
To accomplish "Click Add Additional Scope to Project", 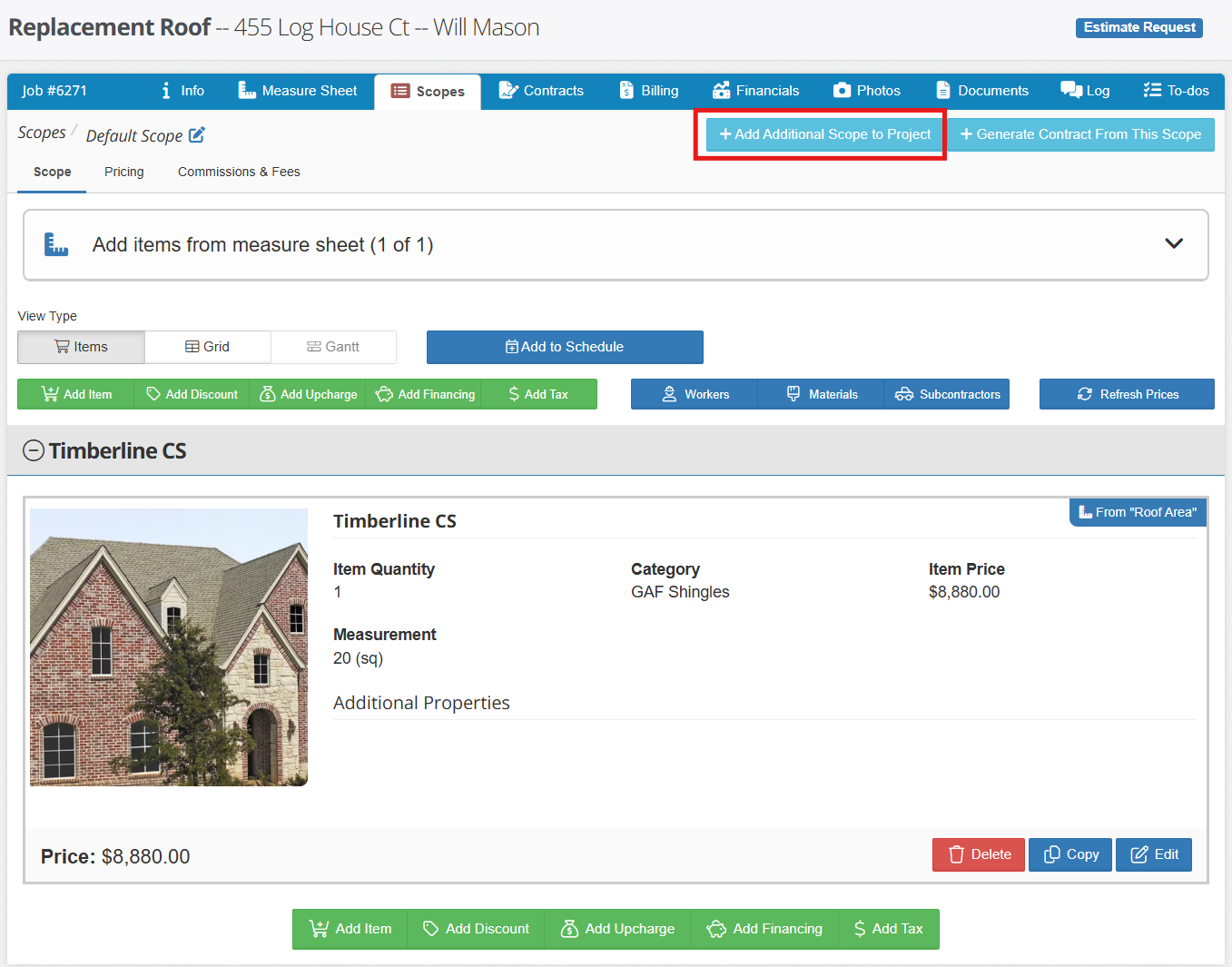I will click(824, 134).
